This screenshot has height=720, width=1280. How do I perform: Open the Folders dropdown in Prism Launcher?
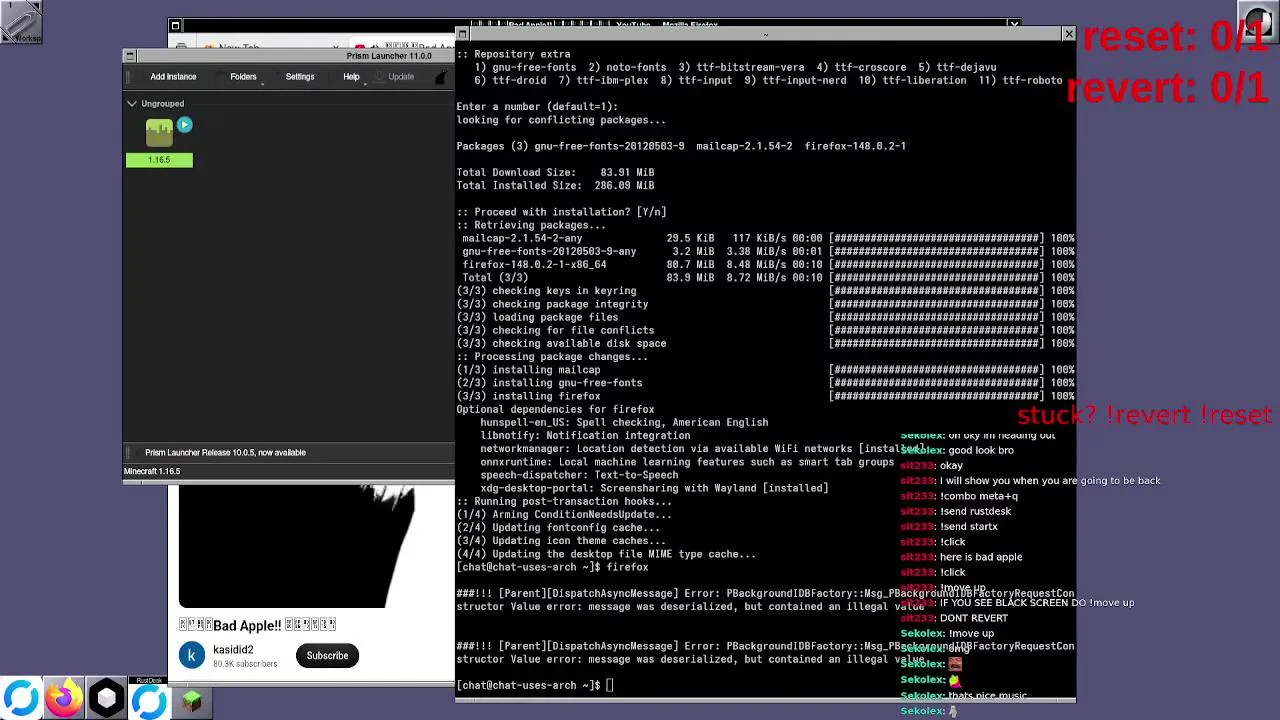(243, 77)
